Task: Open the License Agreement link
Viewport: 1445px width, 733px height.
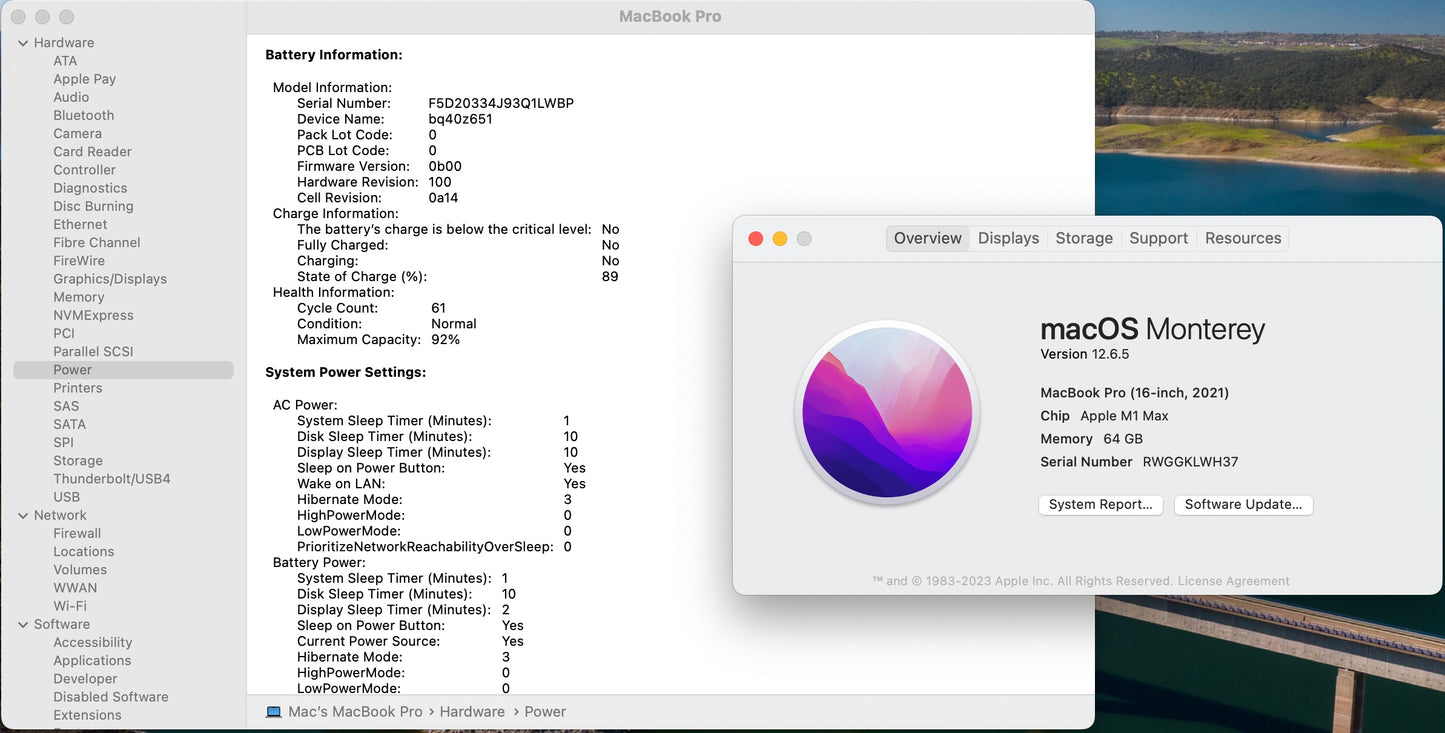Action: click(x=1233, y=581)
